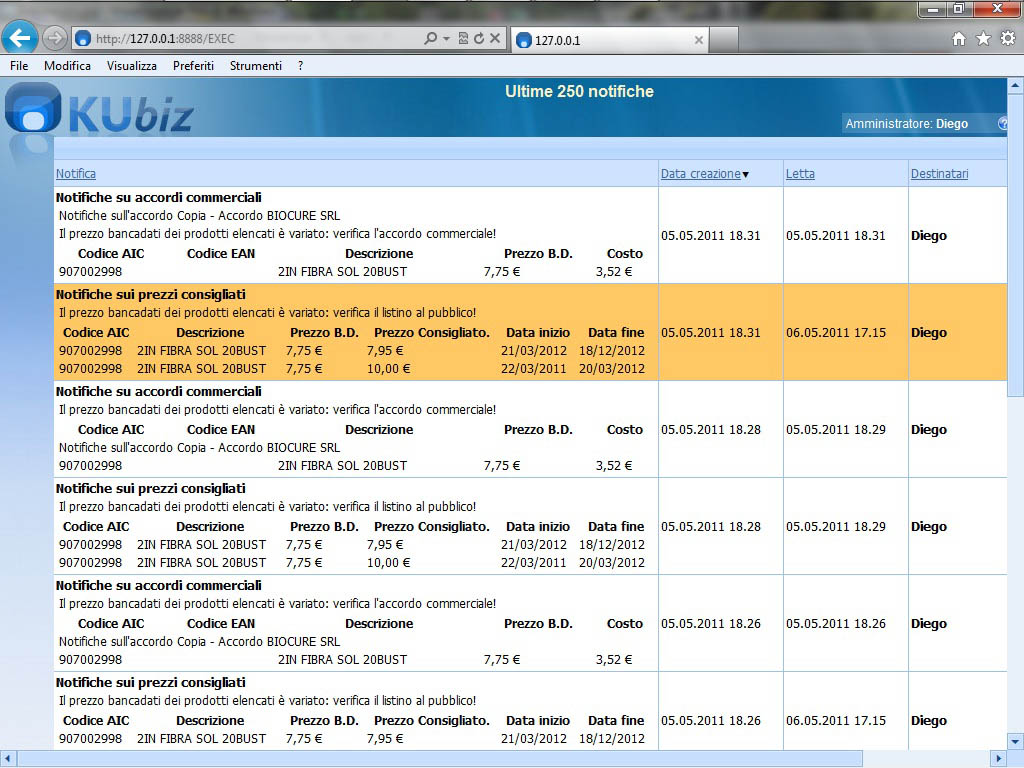The image size is (1024, 768).
Task: Click the URL address input field
Action: (x=250, y=39)
